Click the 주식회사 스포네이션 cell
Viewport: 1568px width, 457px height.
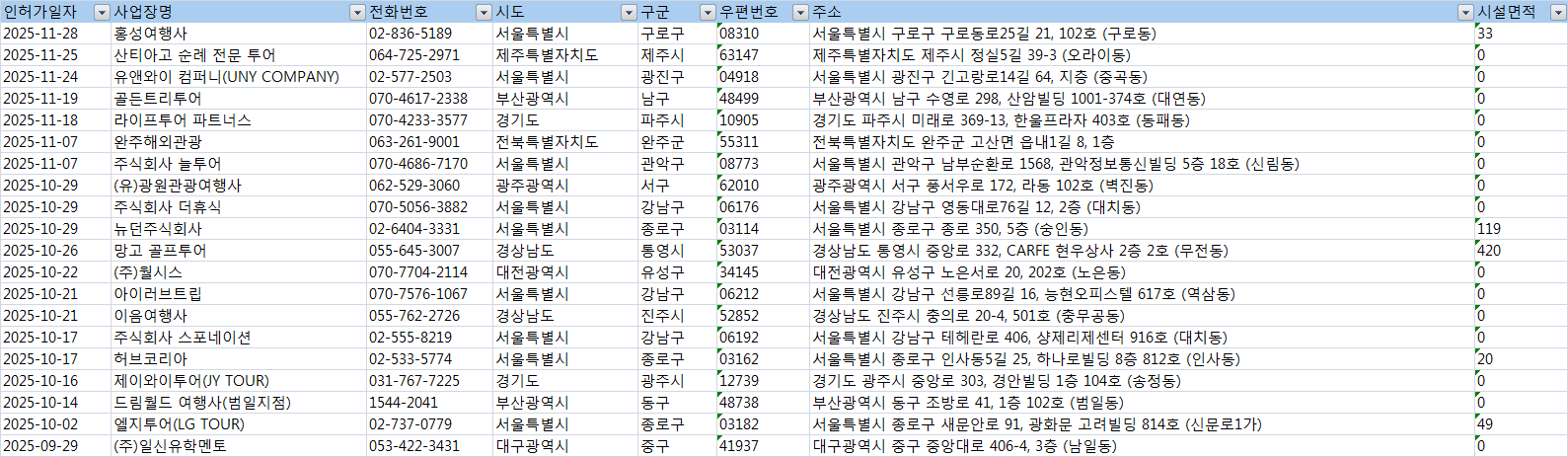[x=238, y=338]
